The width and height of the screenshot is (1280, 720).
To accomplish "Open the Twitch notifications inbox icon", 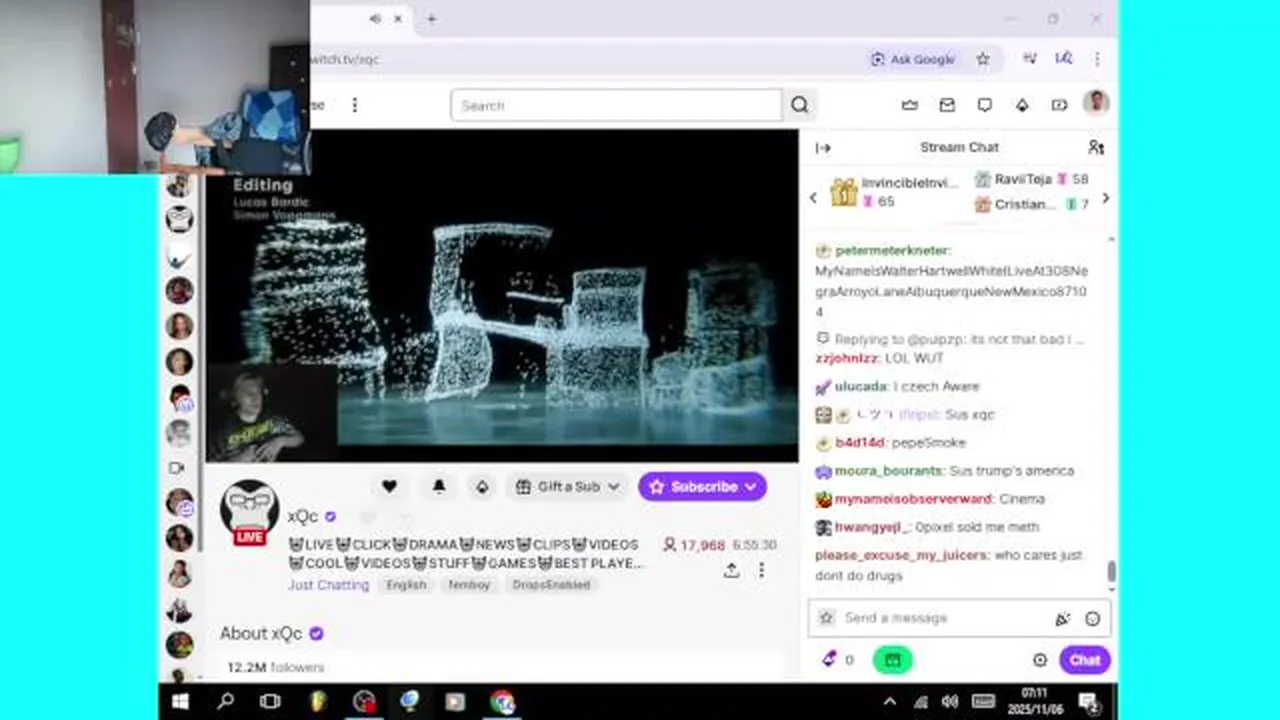I will pos(947,105).
